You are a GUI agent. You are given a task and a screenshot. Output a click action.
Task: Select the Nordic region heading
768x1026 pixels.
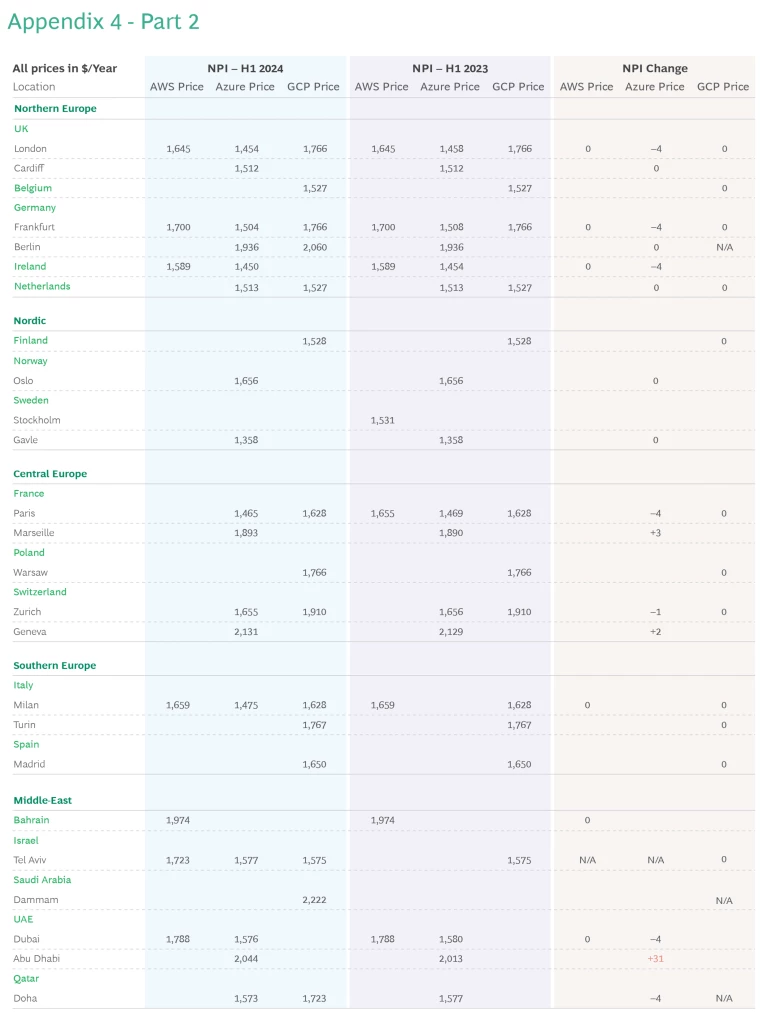(30, 321)
